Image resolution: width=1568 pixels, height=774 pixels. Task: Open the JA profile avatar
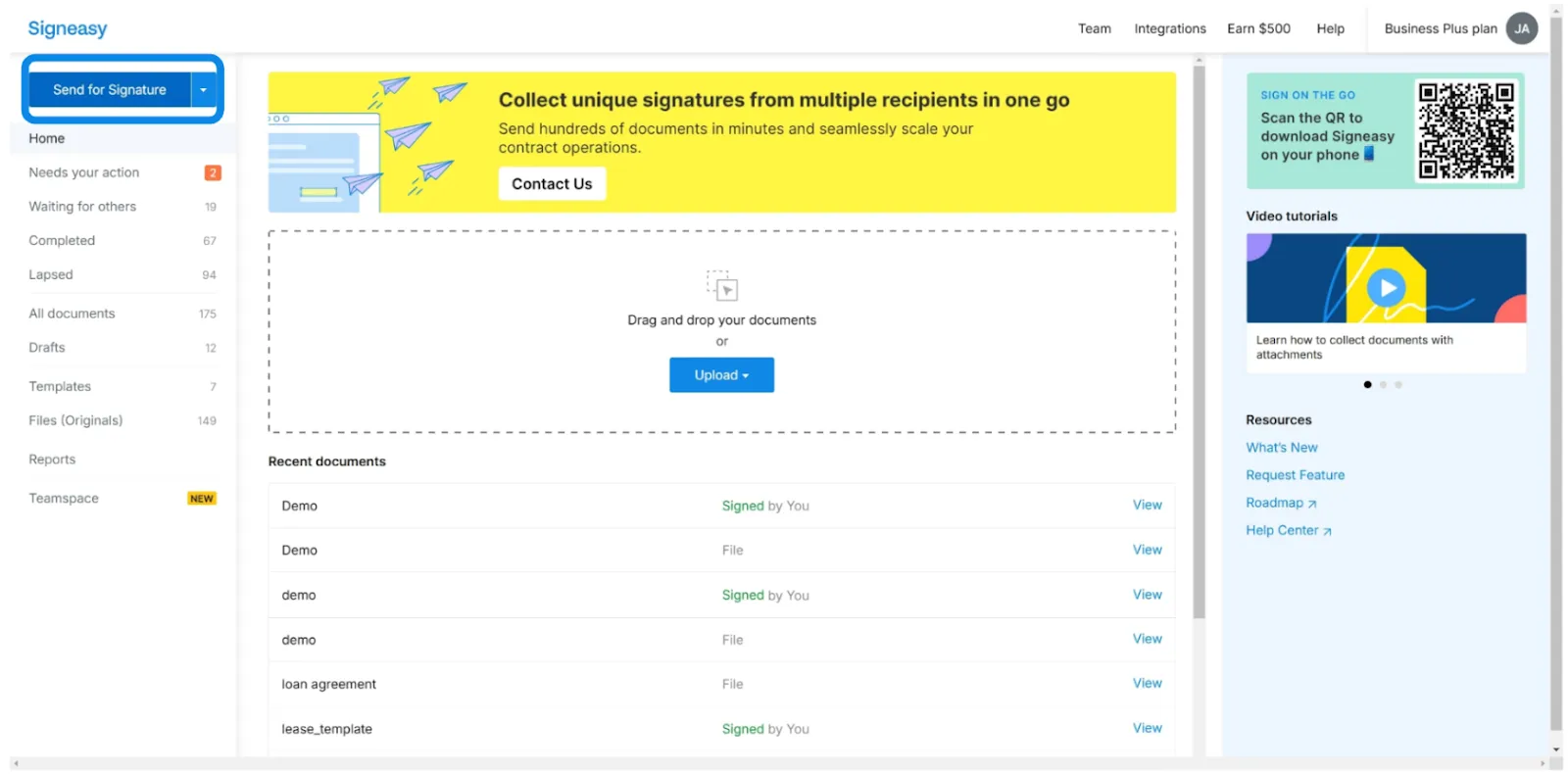pos(1521,28)
